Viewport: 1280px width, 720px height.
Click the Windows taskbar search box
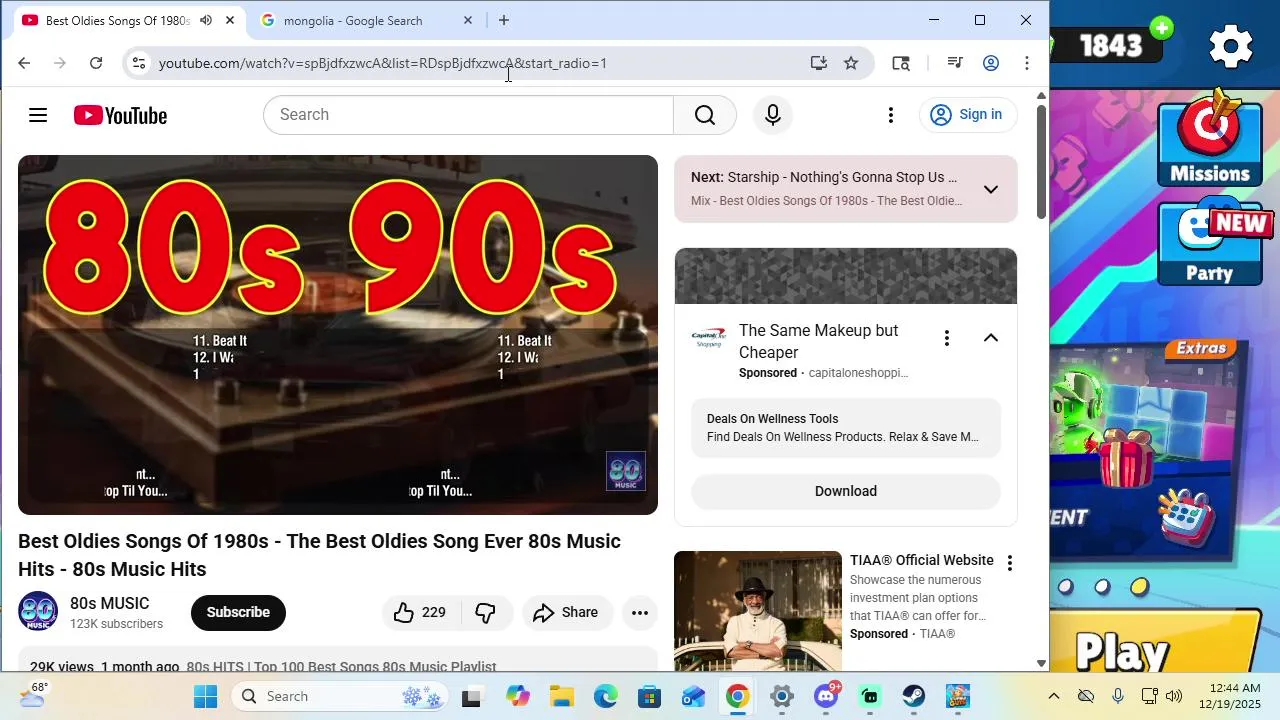(x=340, y=696)
